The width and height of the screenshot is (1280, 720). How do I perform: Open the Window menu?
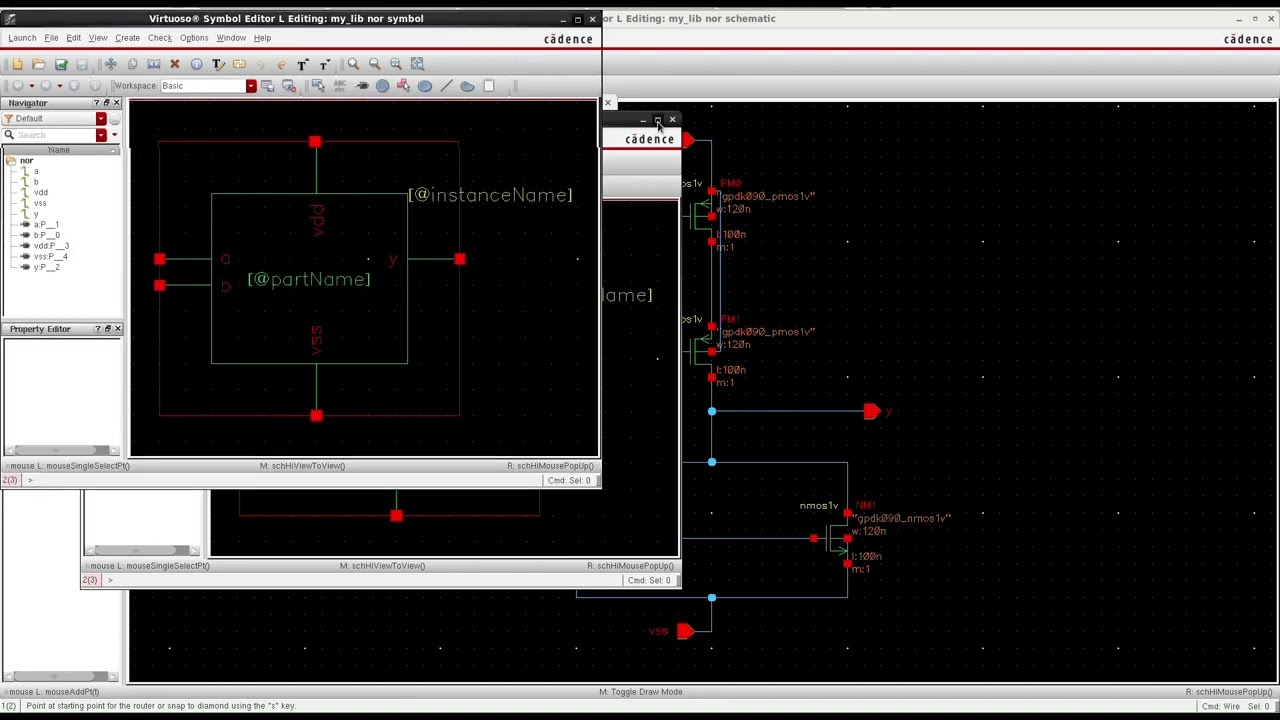click(x=231, y=38)
